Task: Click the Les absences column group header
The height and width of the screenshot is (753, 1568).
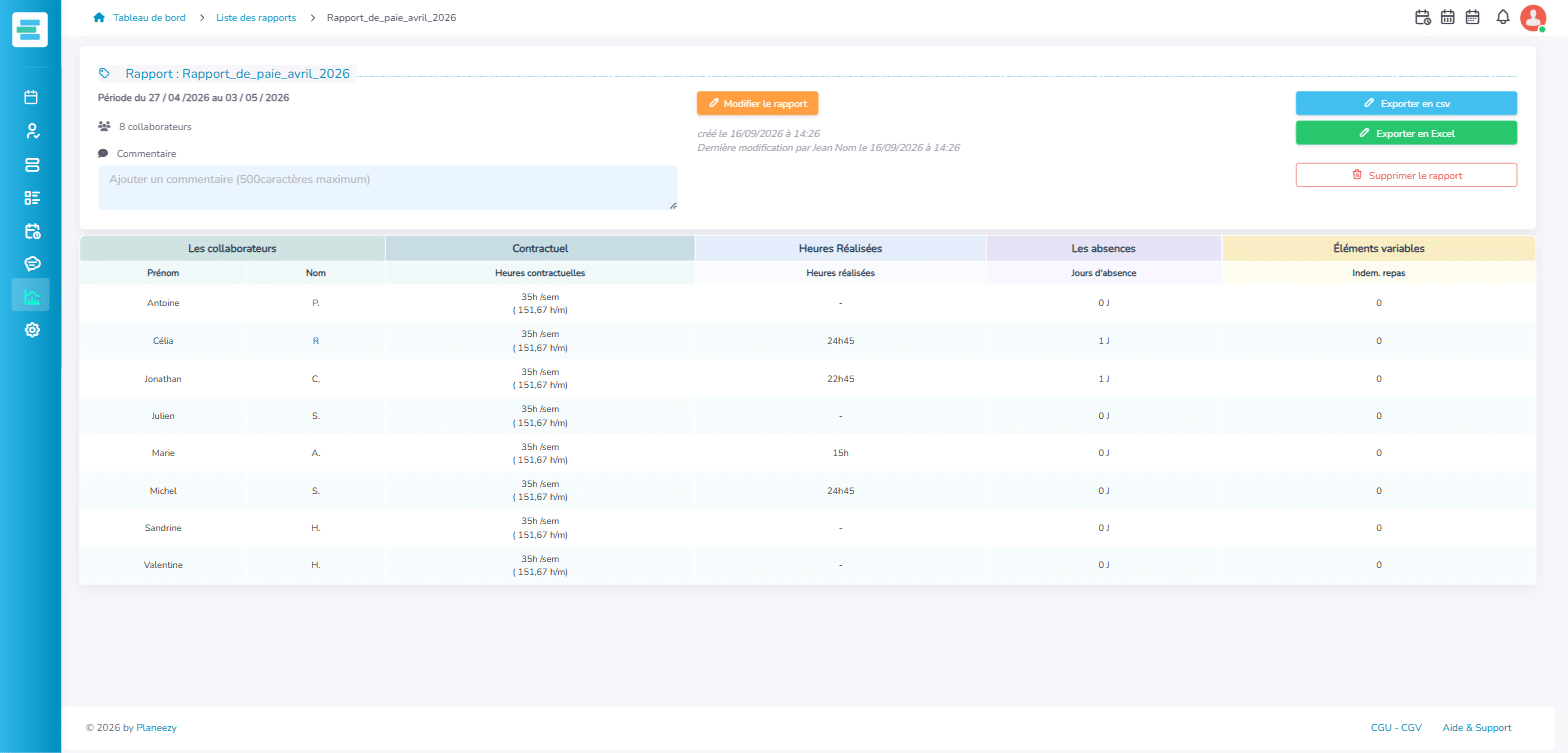Action: point(1104,248)
